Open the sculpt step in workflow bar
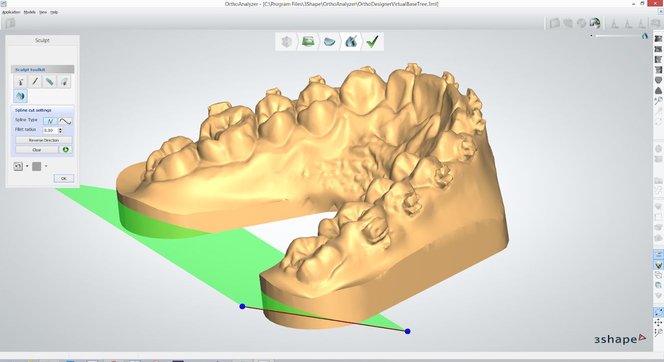 tap(351, 41)
